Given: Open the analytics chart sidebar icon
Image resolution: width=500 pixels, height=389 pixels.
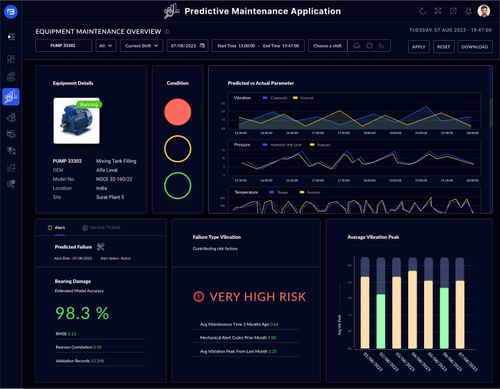Looking at the screenshot, I should (11, 167).
